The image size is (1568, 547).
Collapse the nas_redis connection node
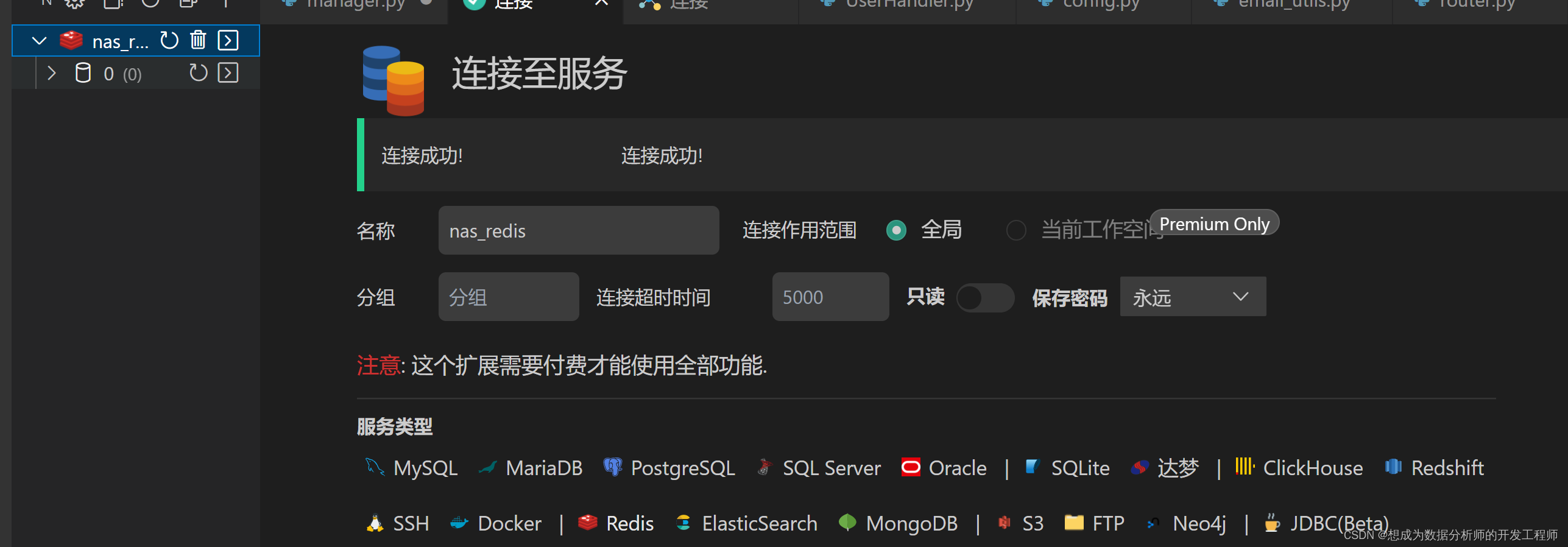tap(39, 41)
